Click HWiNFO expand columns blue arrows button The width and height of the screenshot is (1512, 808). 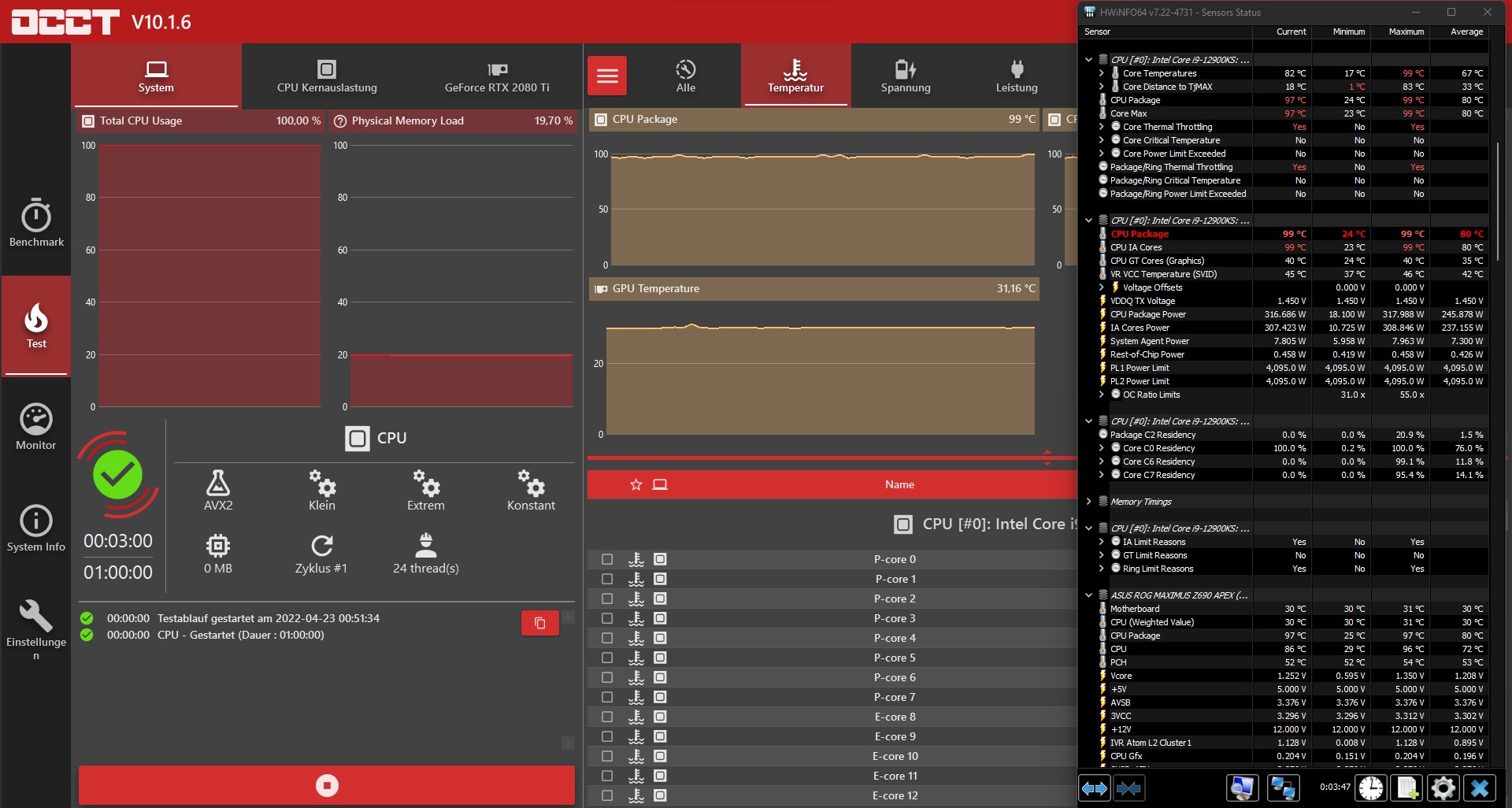coord(1095,788)
